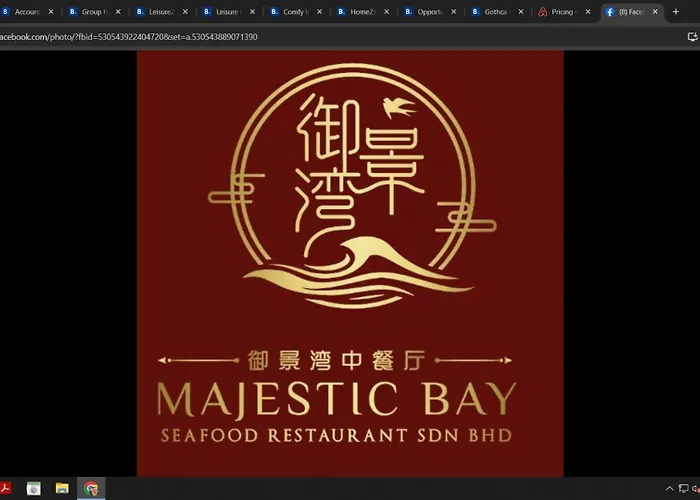This screenshot has width=700, height=500.
Task: Click the Chrome icon in the taskbar
Action: pos(91,488)
